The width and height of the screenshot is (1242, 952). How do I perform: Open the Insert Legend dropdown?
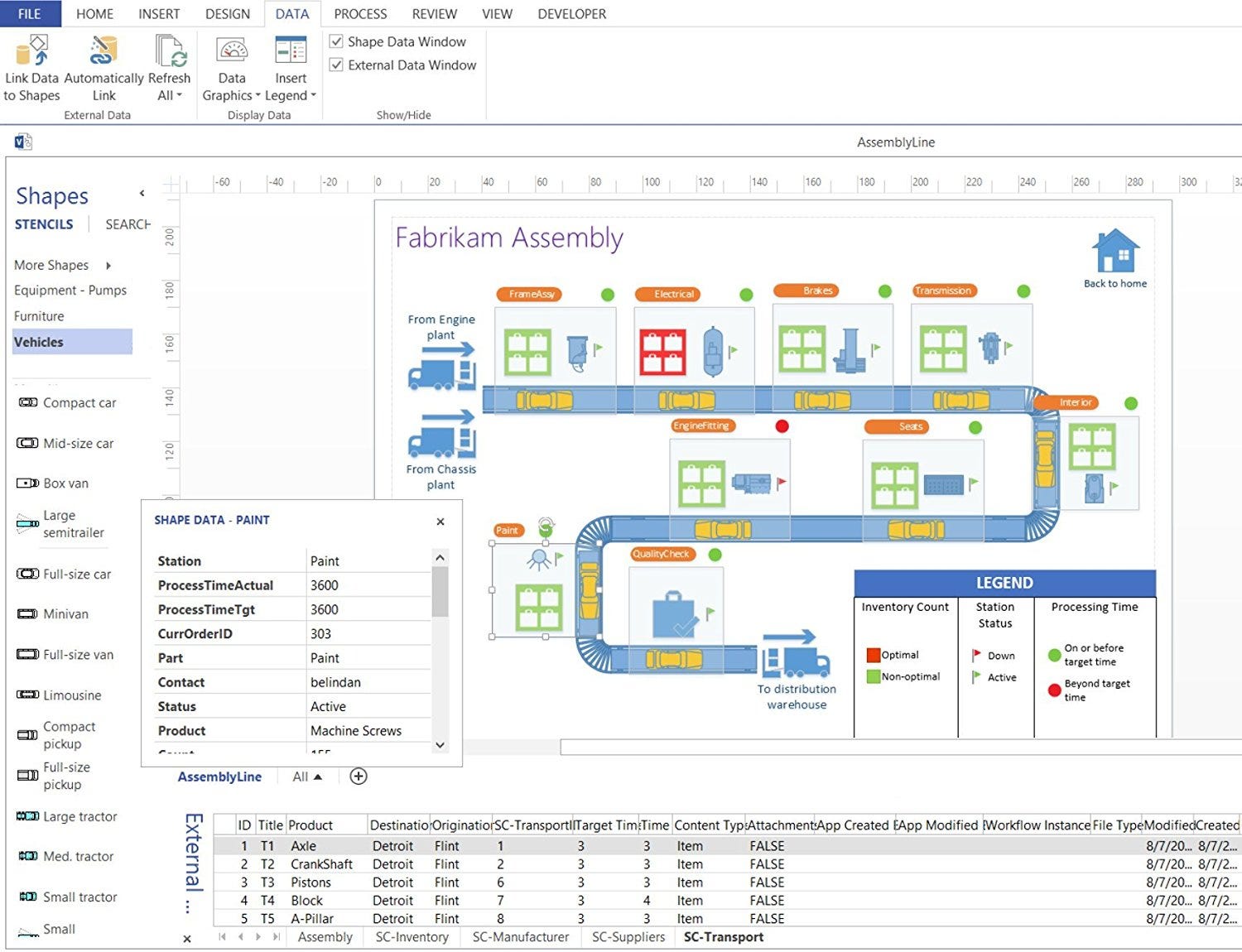(x=291, y=95)
